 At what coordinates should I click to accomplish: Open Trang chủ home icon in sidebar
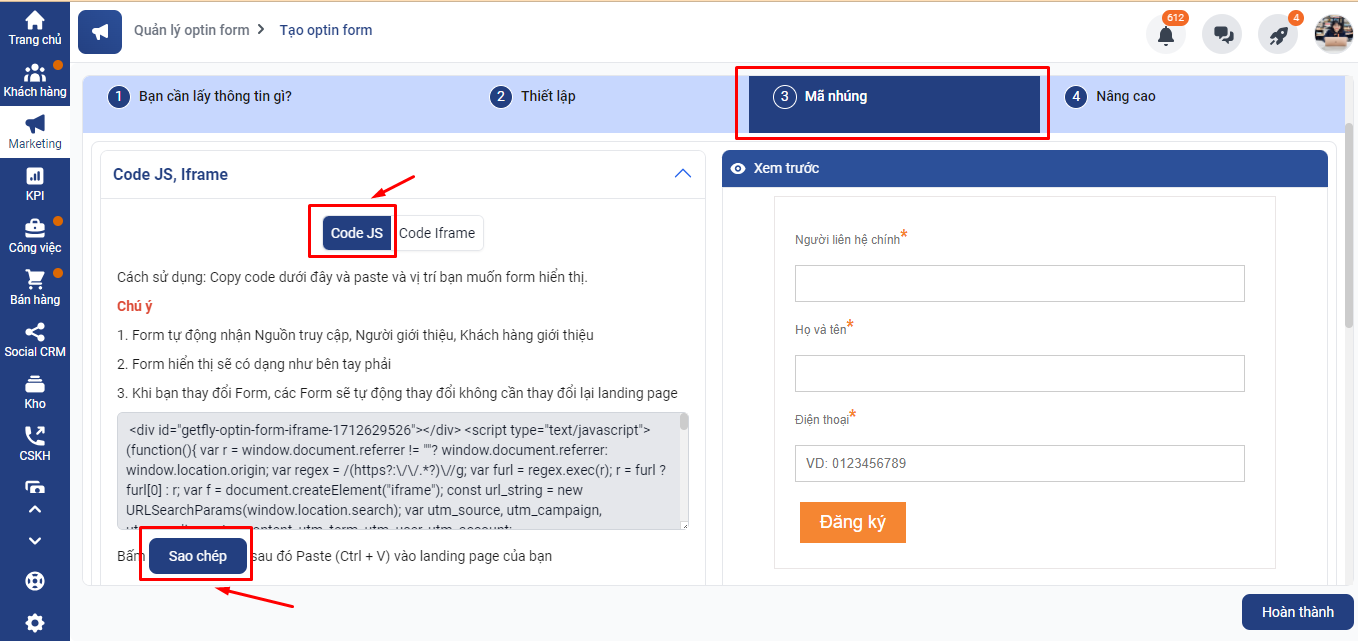(35, 27)
